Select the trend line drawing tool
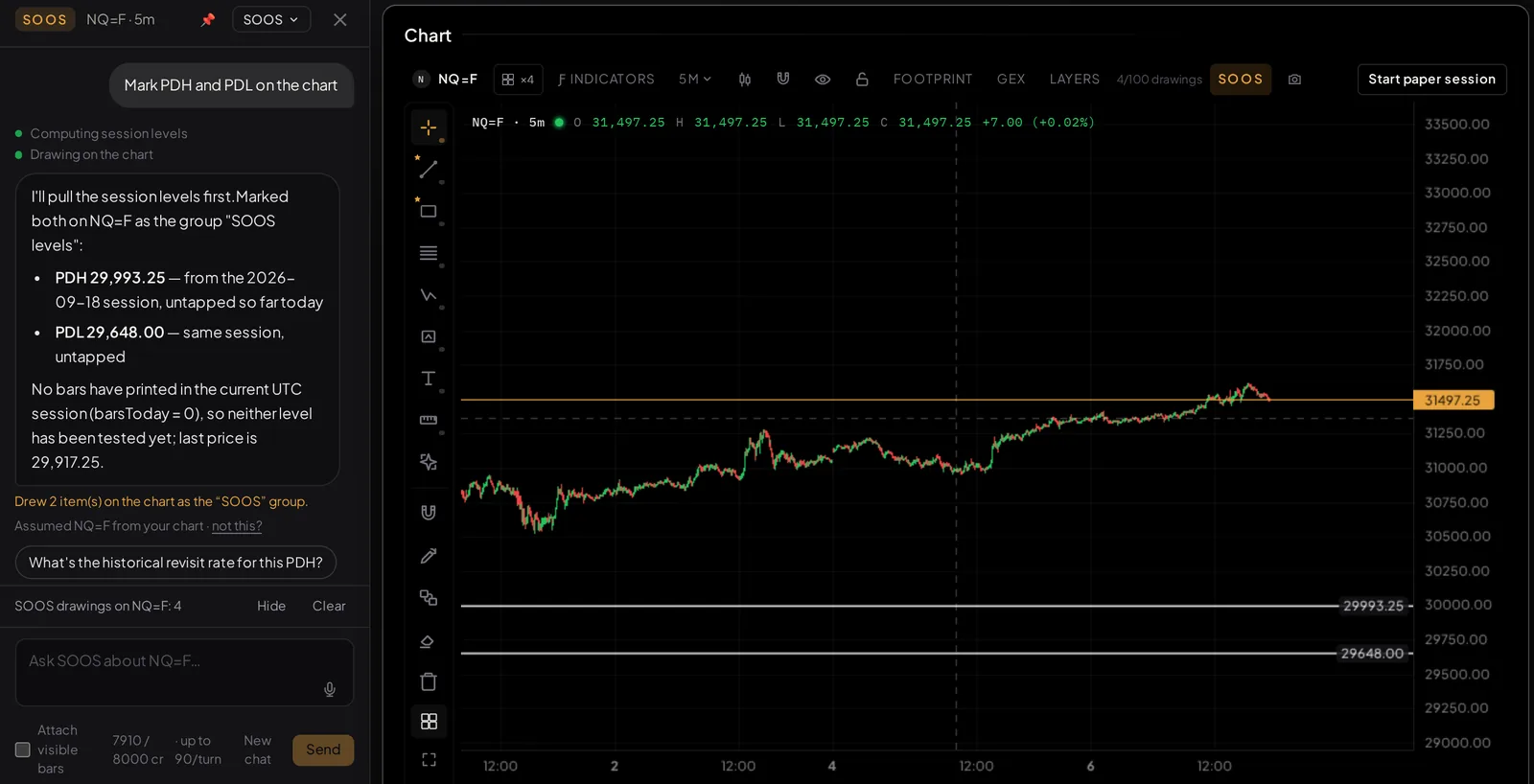The height and width of the screenshot is (784, 1534). tap(429, 170)
